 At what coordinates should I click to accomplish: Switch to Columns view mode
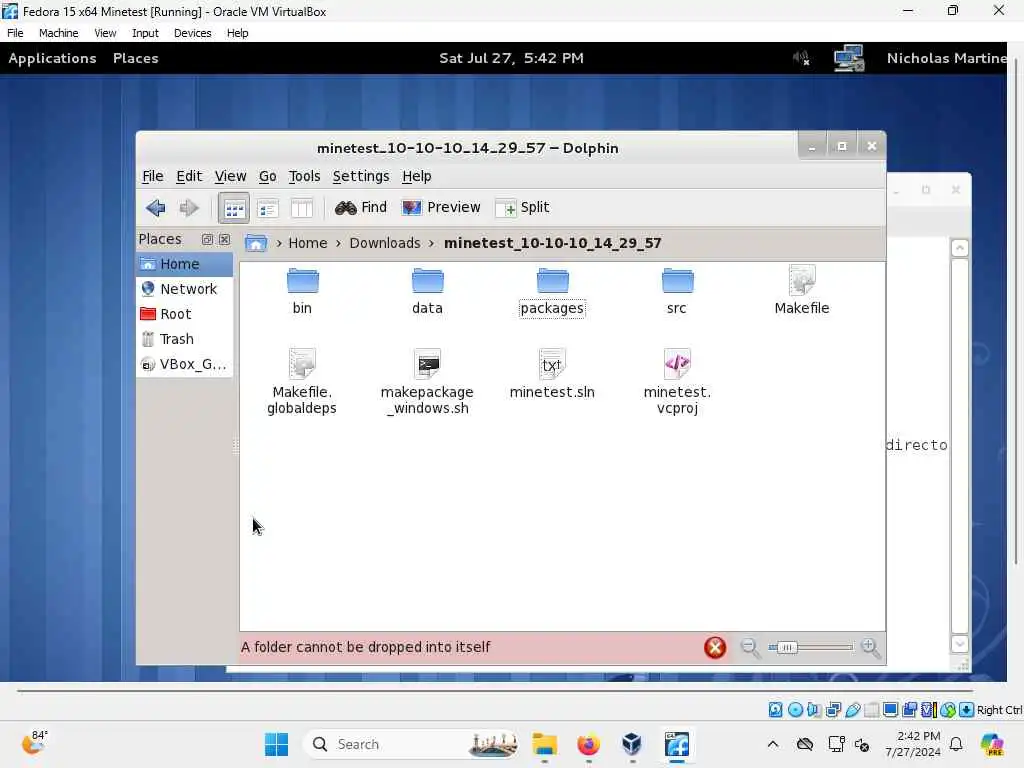click(302, 208)
